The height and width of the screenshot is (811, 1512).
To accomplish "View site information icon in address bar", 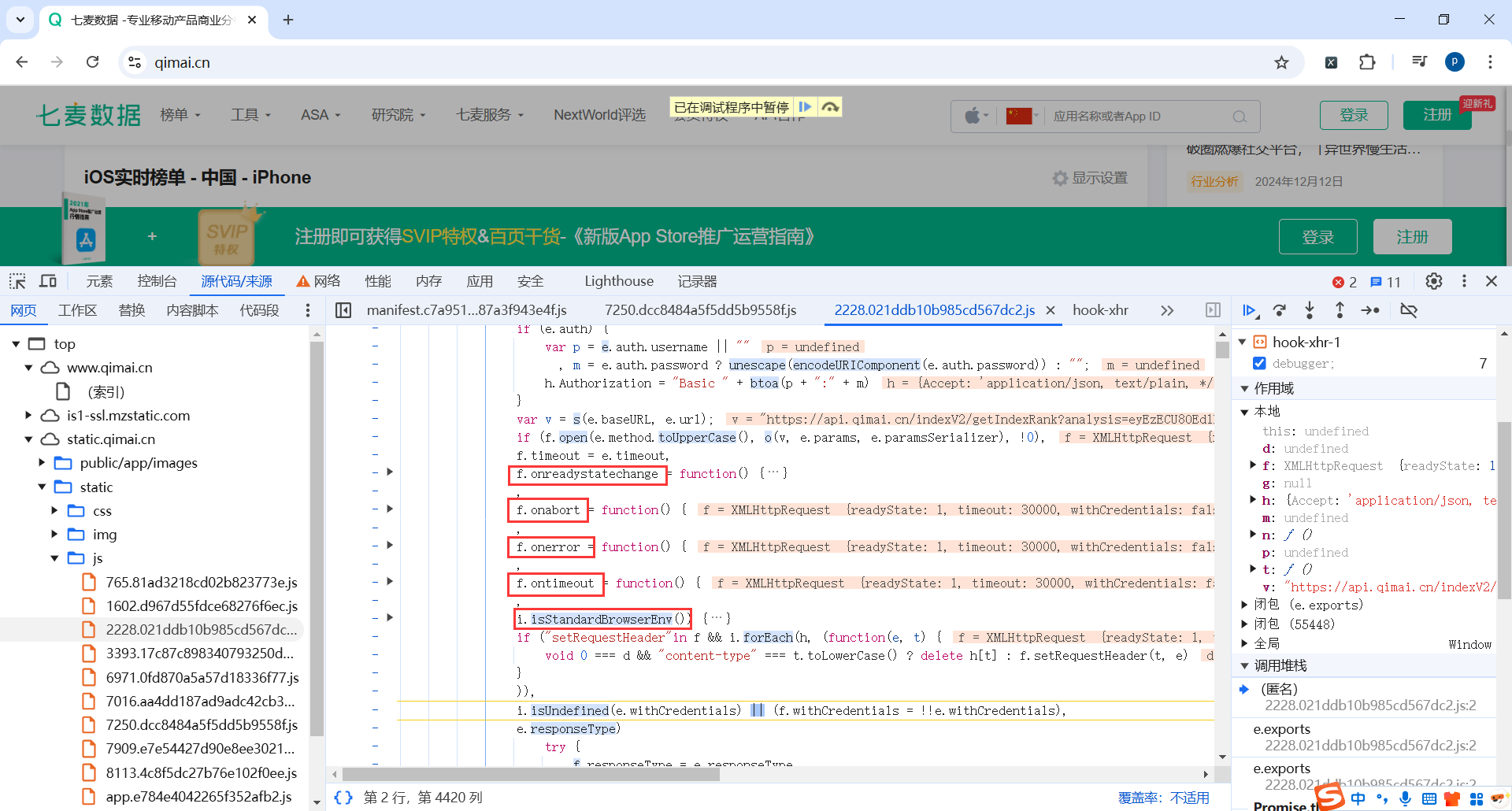I will click(135, 62).
